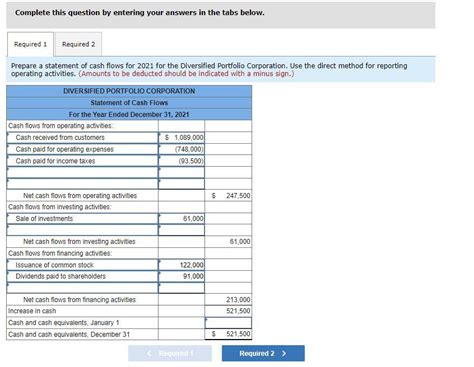Click the empty financing activity row label
Image resolution: width=474 pixels, height=367 pixels.
(x=82, y=288)
